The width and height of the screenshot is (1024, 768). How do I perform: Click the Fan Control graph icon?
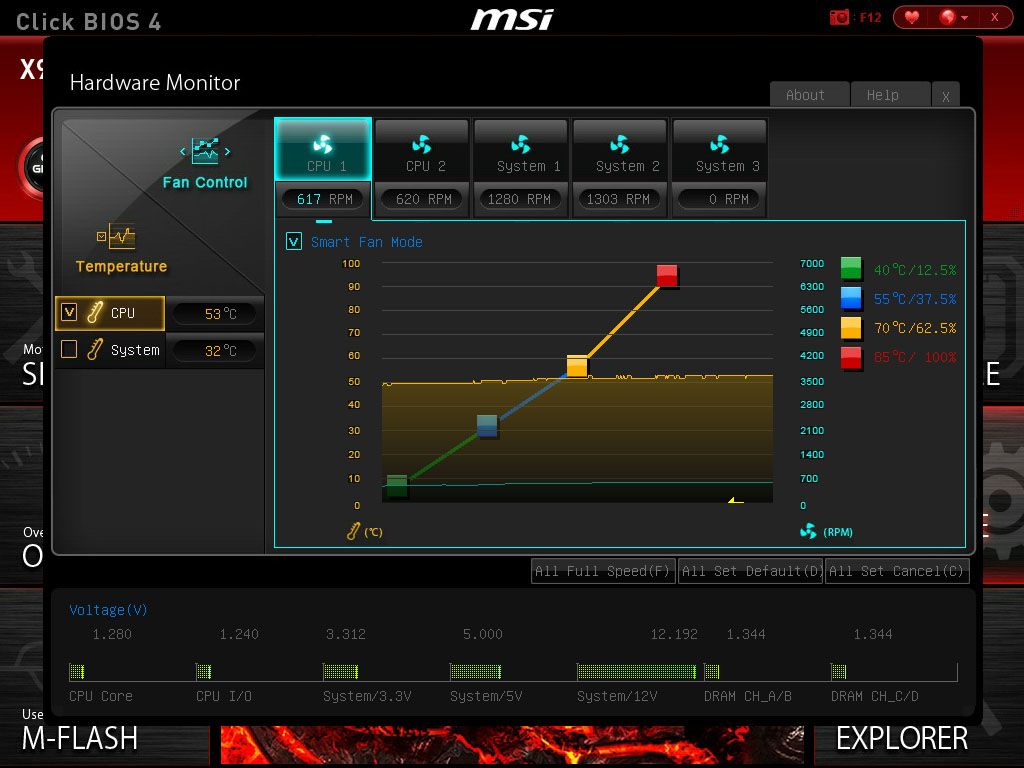(x=205, y=151)
